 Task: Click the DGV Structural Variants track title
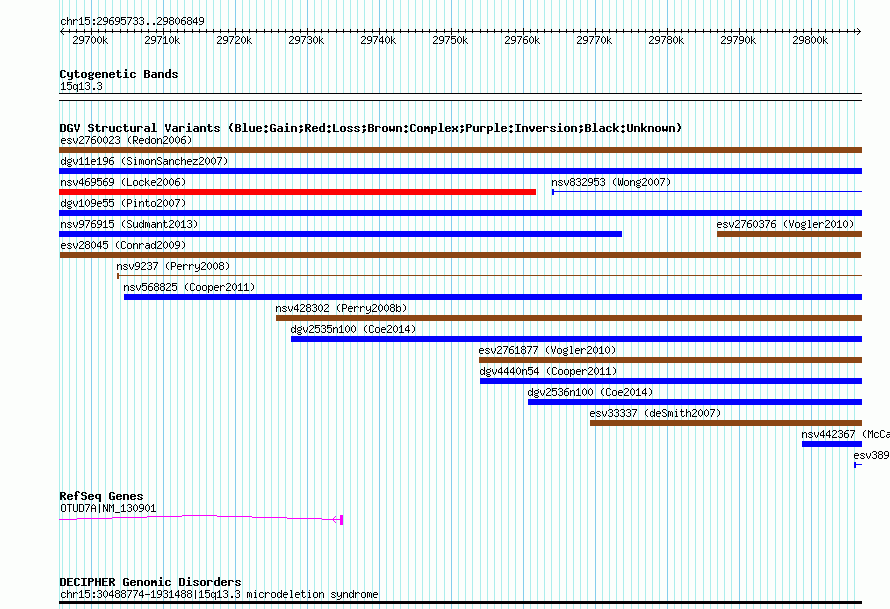tap(371, 128)
